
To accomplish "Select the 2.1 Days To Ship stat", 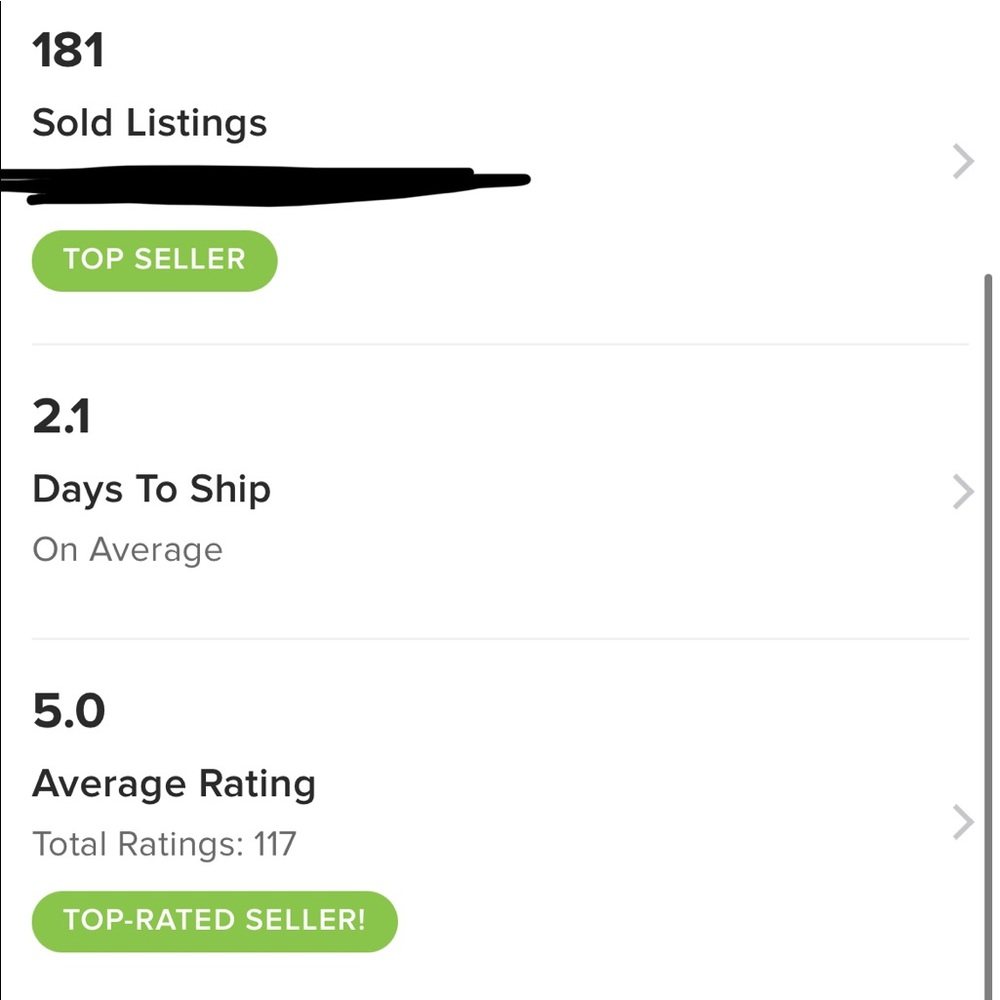I will 151,489.
